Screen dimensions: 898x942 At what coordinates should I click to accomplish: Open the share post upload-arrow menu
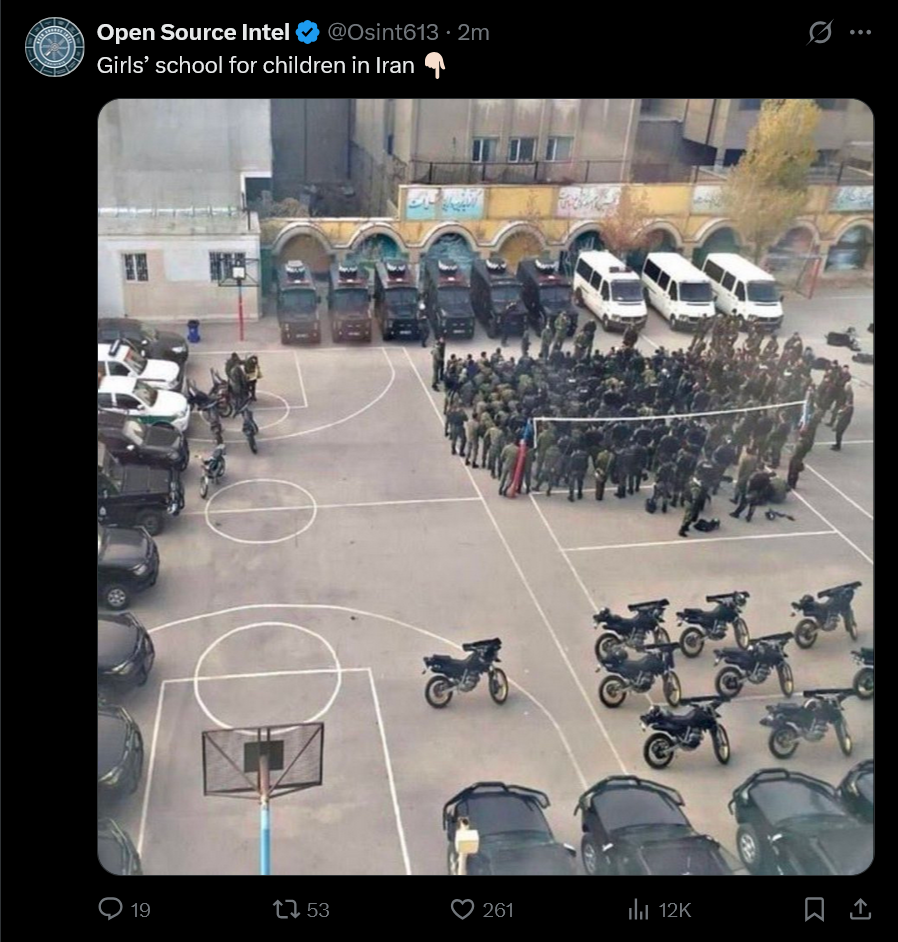(x=860, y=909)
